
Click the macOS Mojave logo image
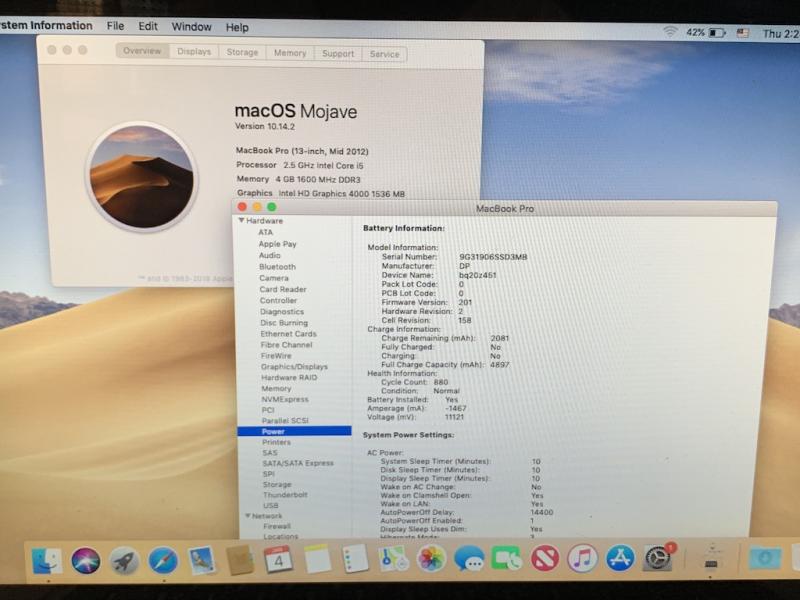(141, 177)
